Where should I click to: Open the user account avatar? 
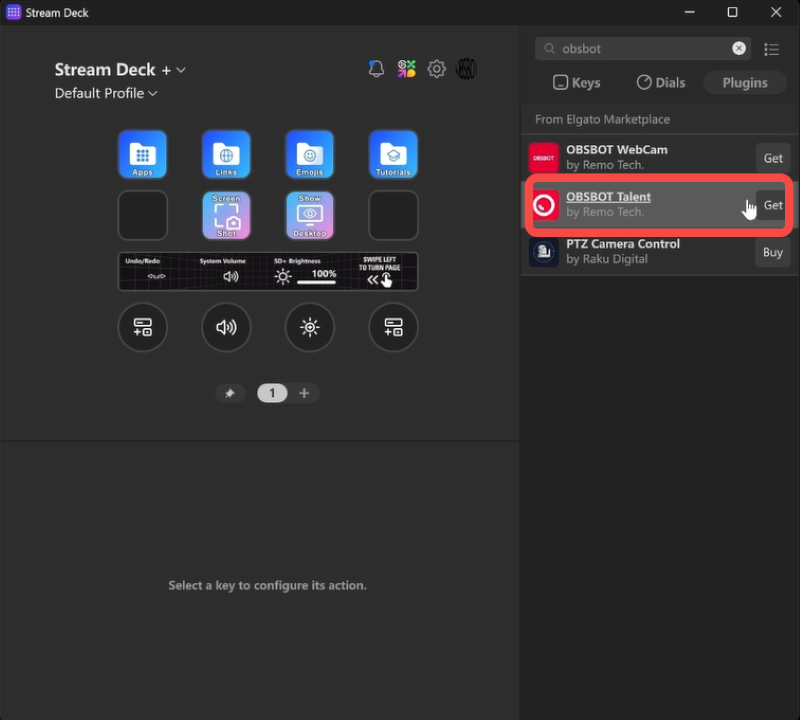[x=466, y=68]
